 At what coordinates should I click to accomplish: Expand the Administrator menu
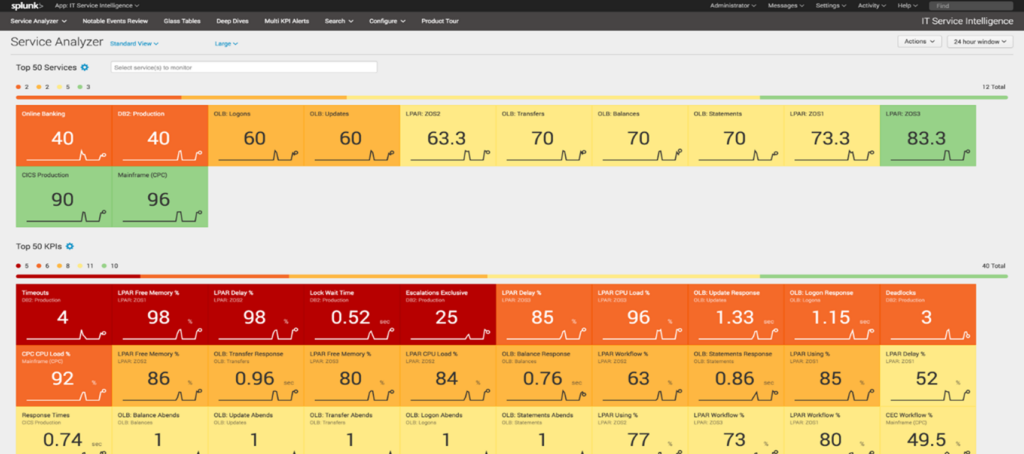[733, 5]
